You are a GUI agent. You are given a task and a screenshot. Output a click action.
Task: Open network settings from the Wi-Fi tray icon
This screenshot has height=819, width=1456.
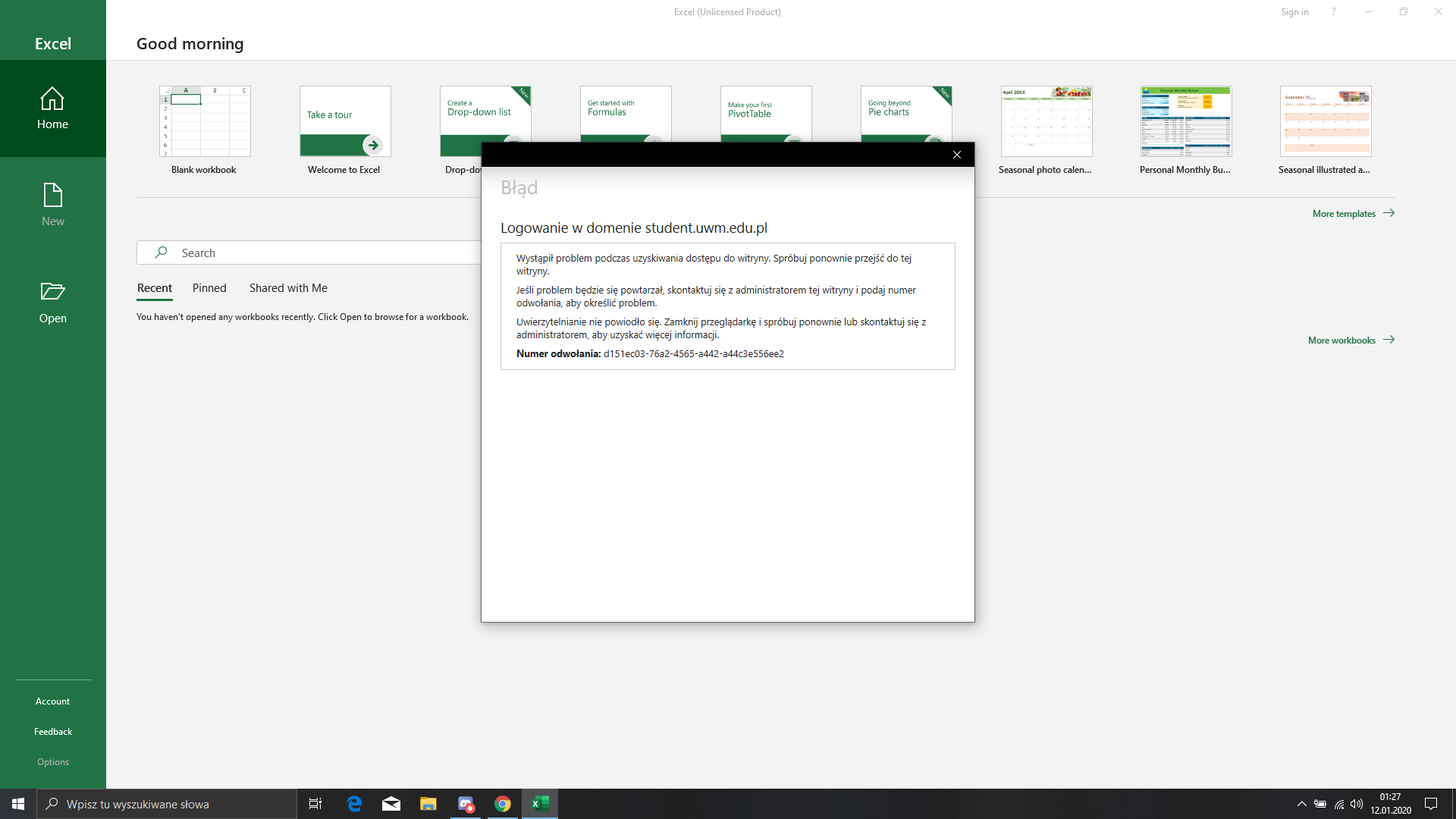1339,804
